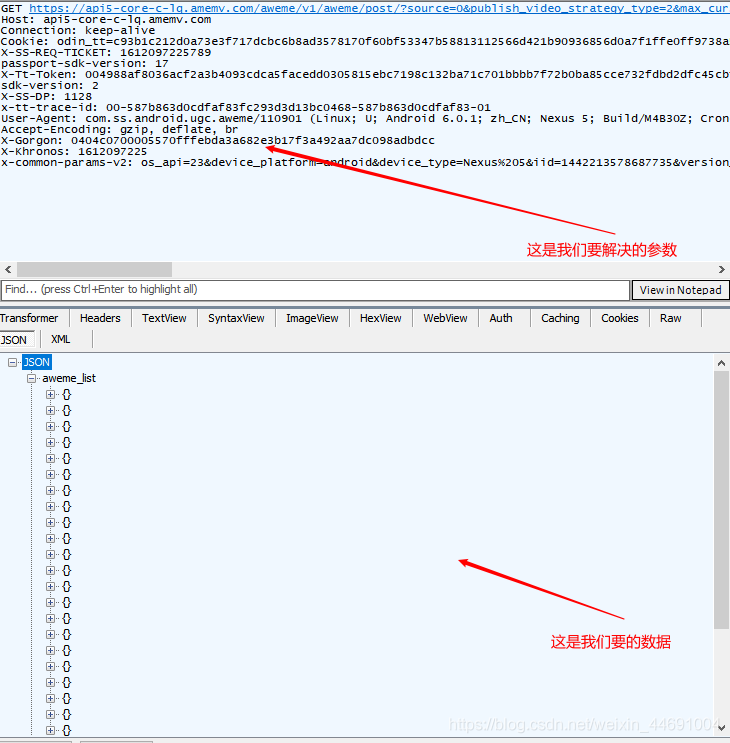This screenshot has width=730, height=743.
Task: Switch to the TextView tab
Action: point(164,318)
